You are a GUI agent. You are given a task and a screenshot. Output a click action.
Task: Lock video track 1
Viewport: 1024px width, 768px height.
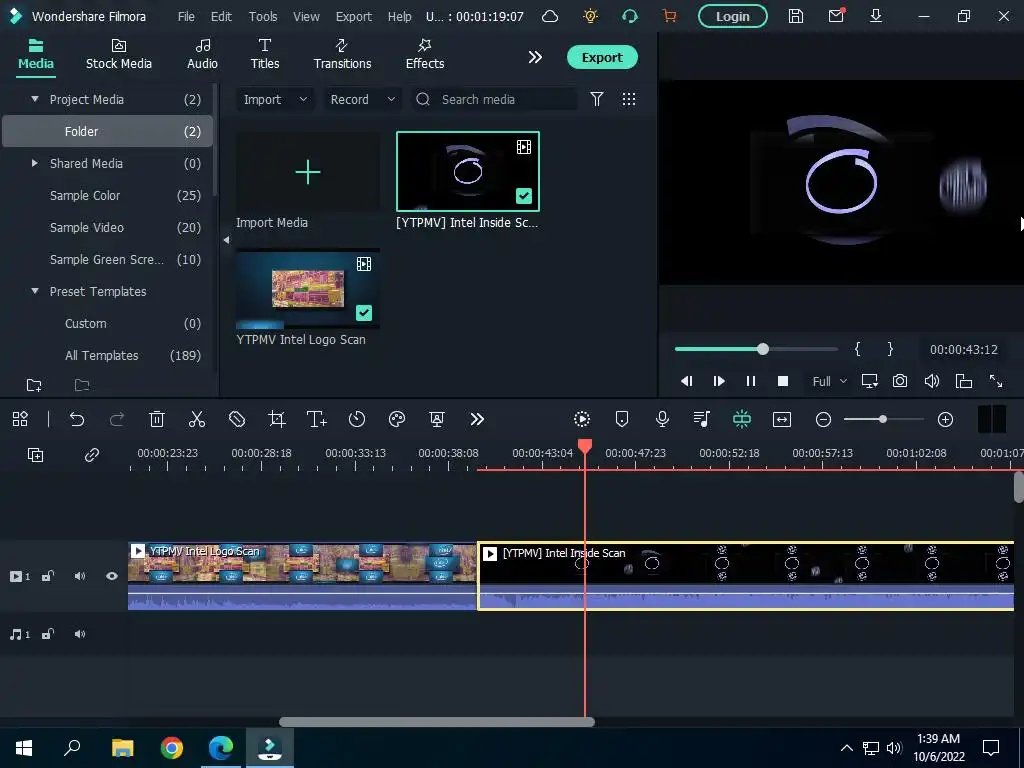tap(48, 576)
